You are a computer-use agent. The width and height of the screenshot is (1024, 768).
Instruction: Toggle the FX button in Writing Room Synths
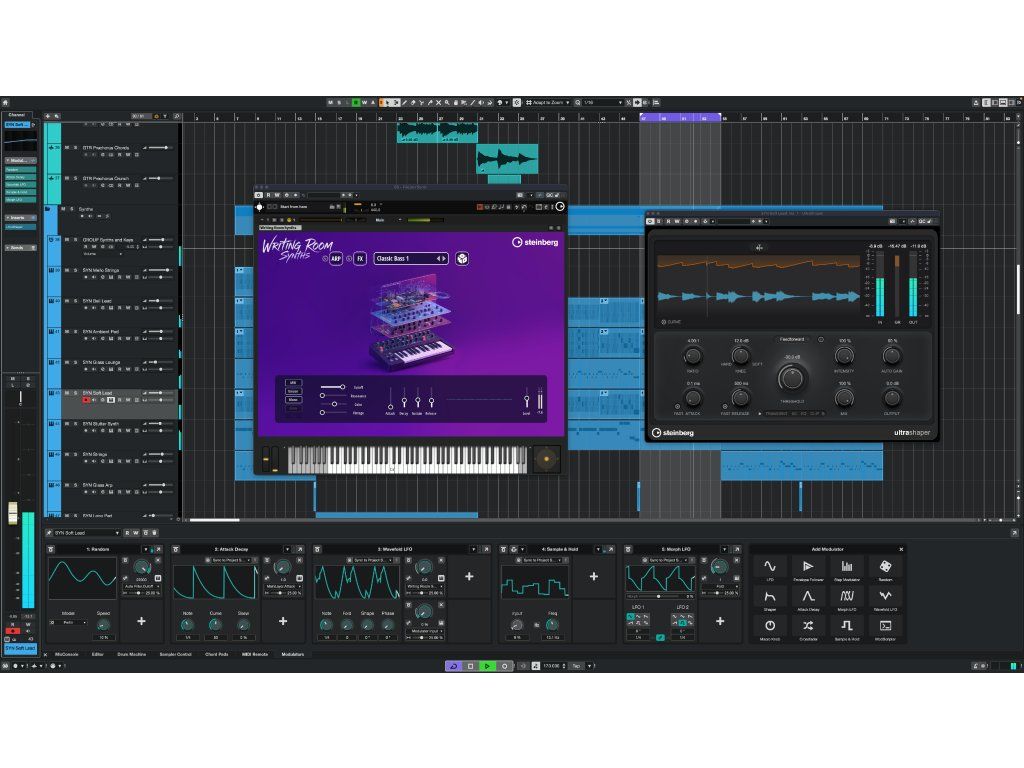(360, 258)
